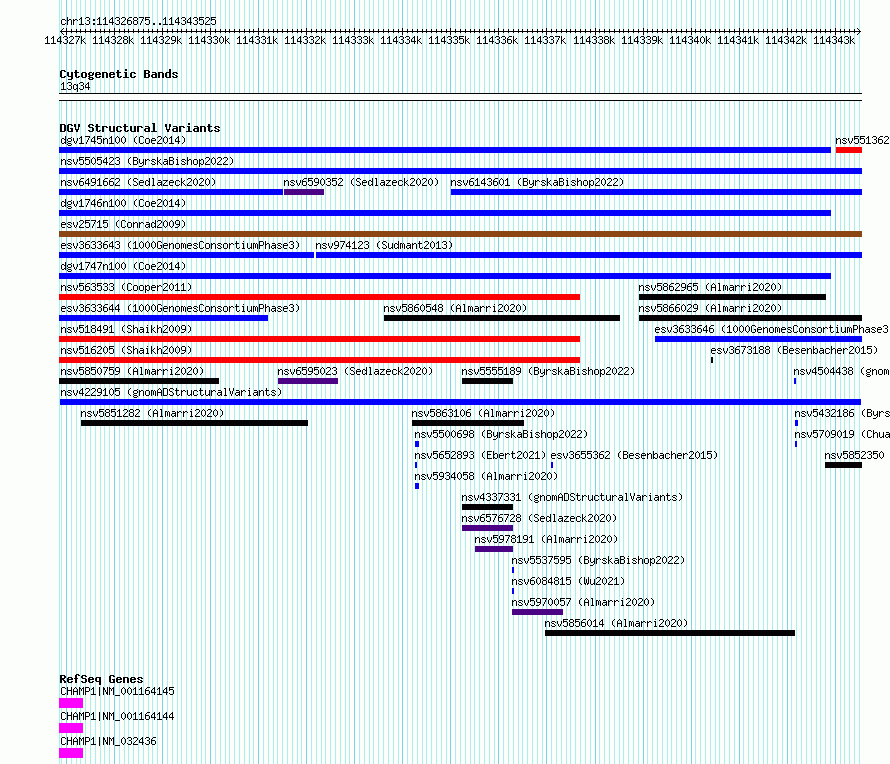Click the 114343k ruler tick label
This screenshot has height=764, width=890.
coord(834,40)
